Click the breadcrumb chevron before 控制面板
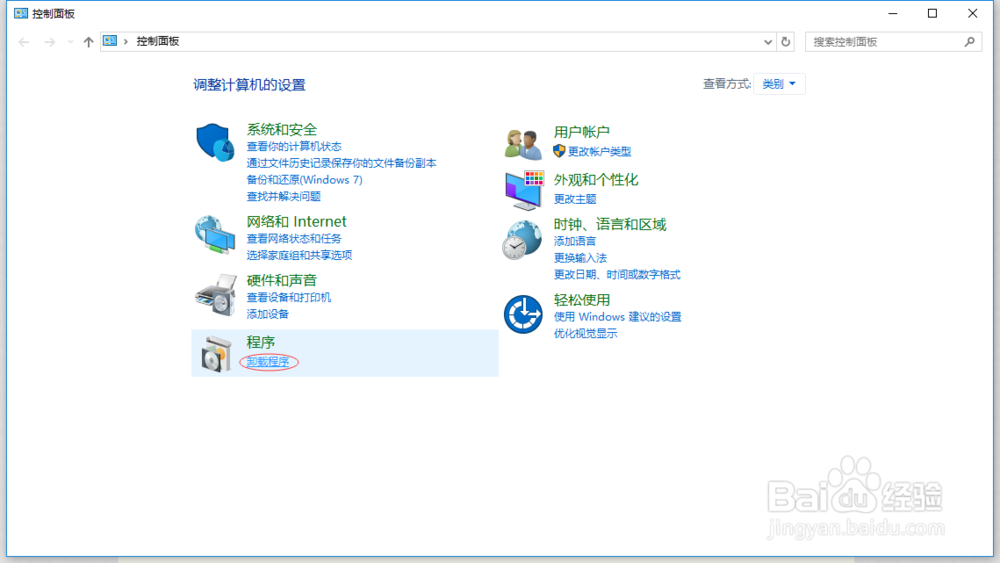Viewport: 1000px width, 563px height. click(x=126, y=41)
